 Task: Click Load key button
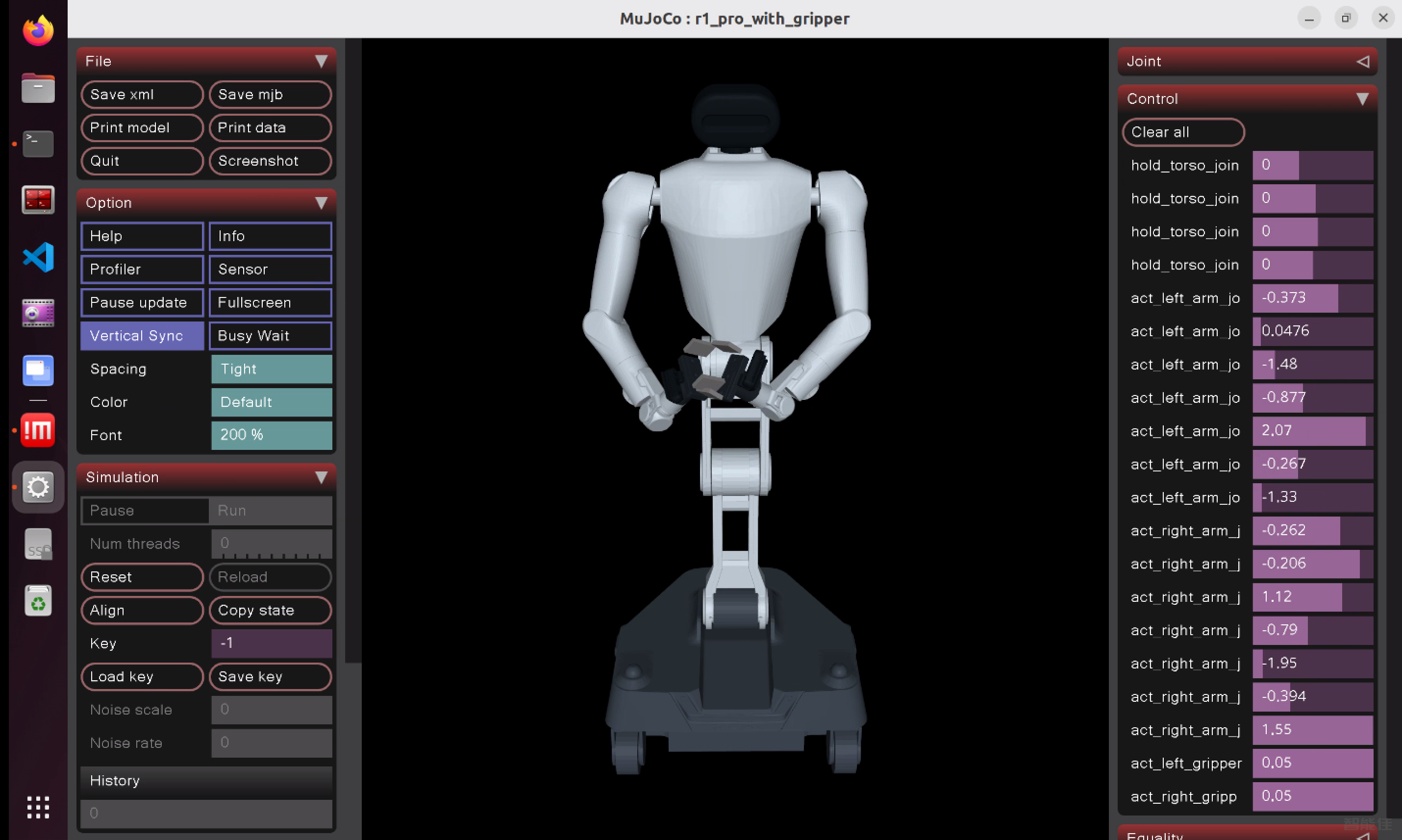(142, 677)
